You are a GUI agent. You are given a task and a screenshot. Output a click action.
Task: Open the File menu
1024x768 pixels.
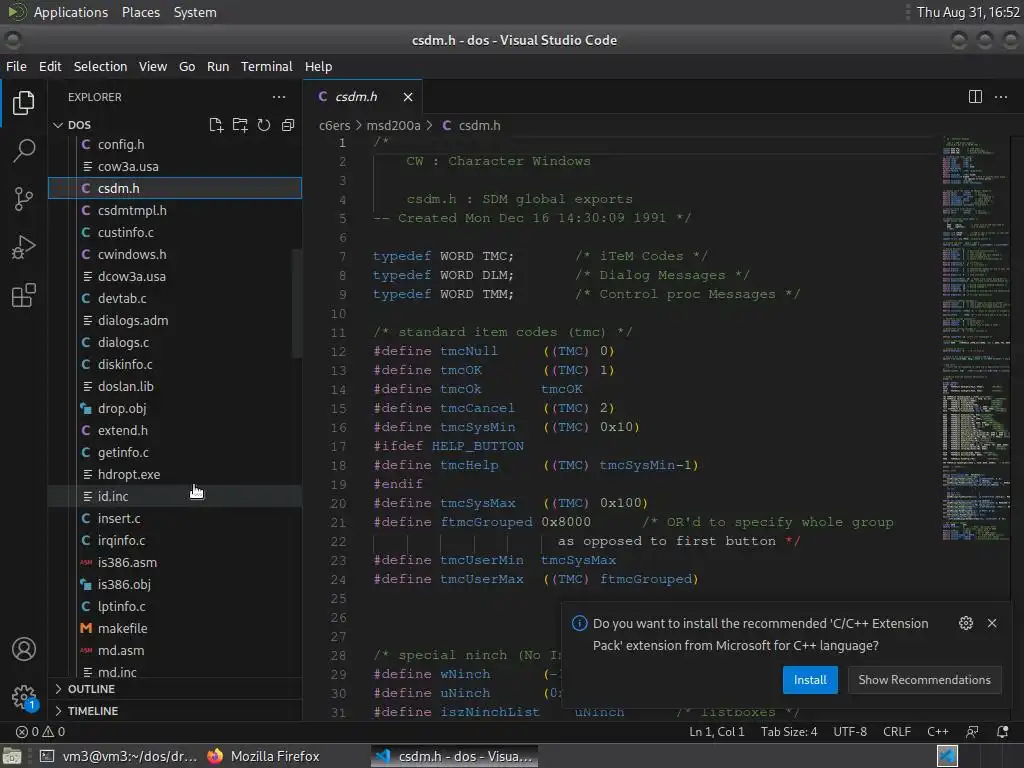point(16,67)
